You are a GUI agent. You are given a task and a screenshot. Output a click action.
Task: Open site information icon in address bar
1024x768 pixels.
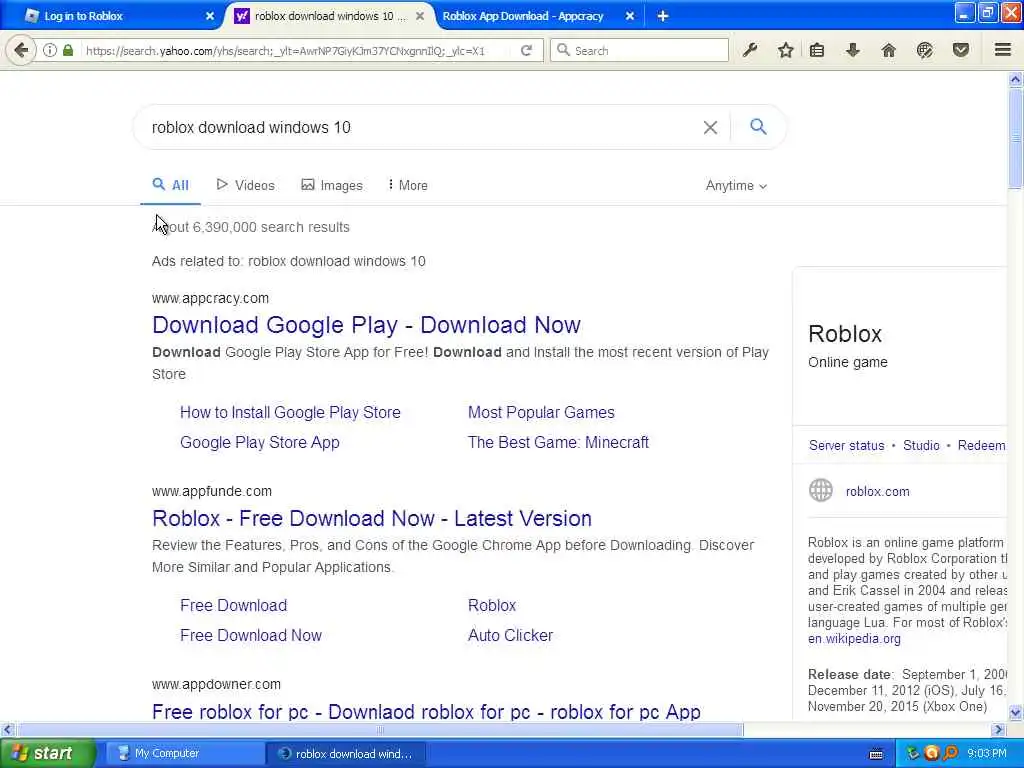click(x=50, y=50)
